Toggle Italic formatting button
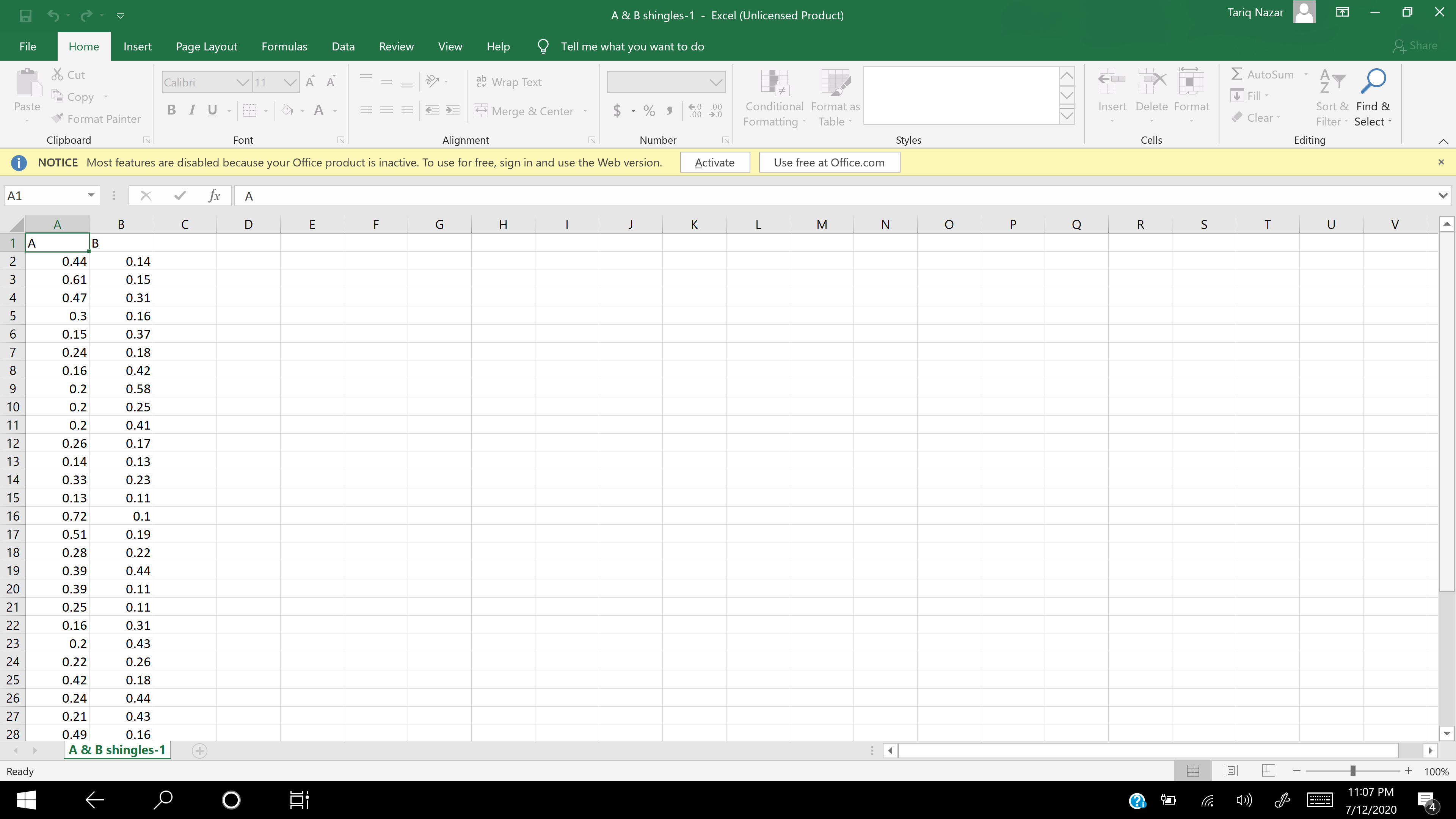This screenshot has height=819, width=1456. [192, 110]
